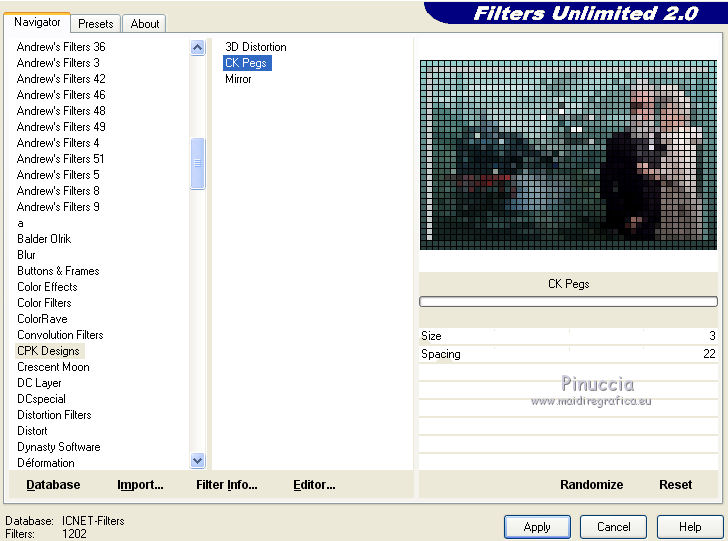Screen dimensions: 728x541
Task: Select Andrew's Filters 5 category
Action: 58,175
